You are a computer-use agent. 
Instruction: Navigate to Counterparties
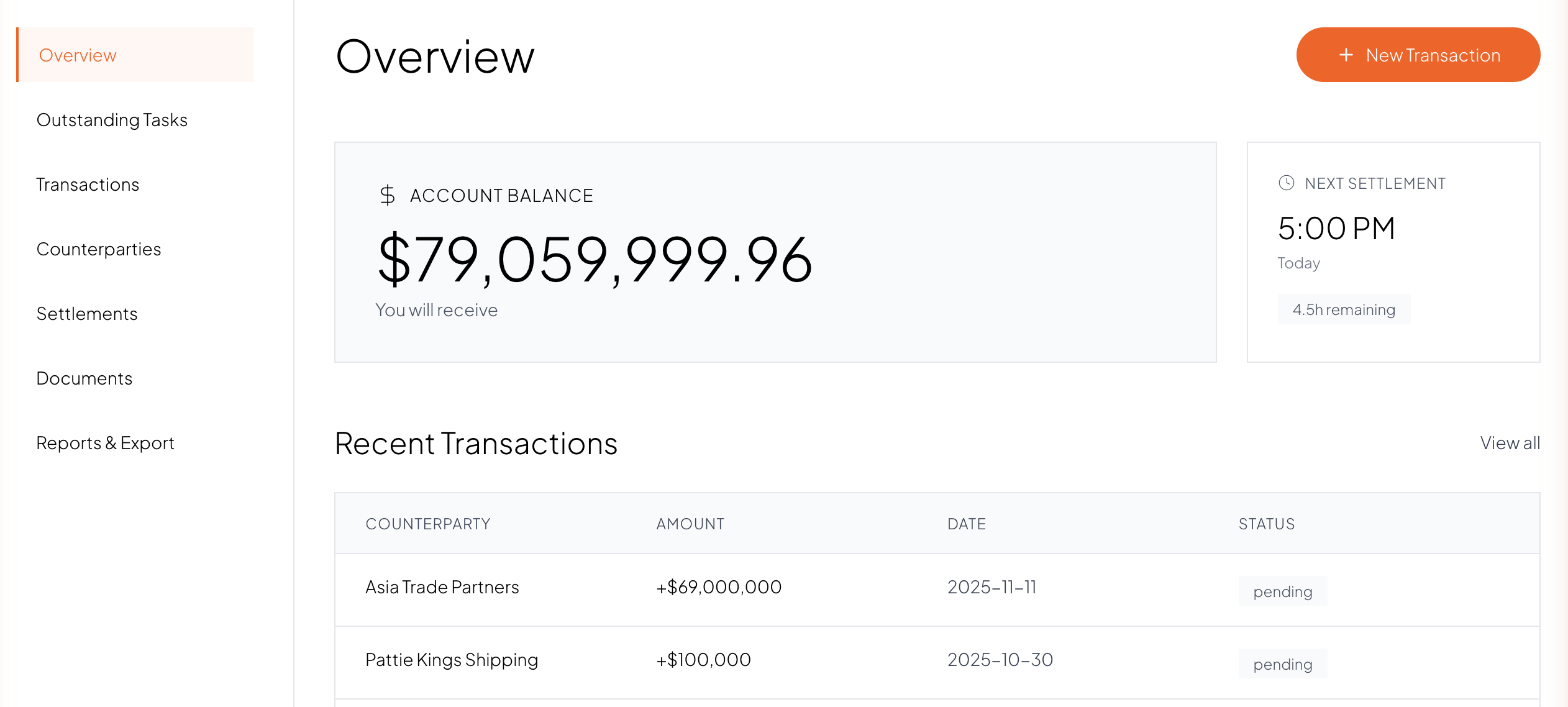tap(99, 249)
